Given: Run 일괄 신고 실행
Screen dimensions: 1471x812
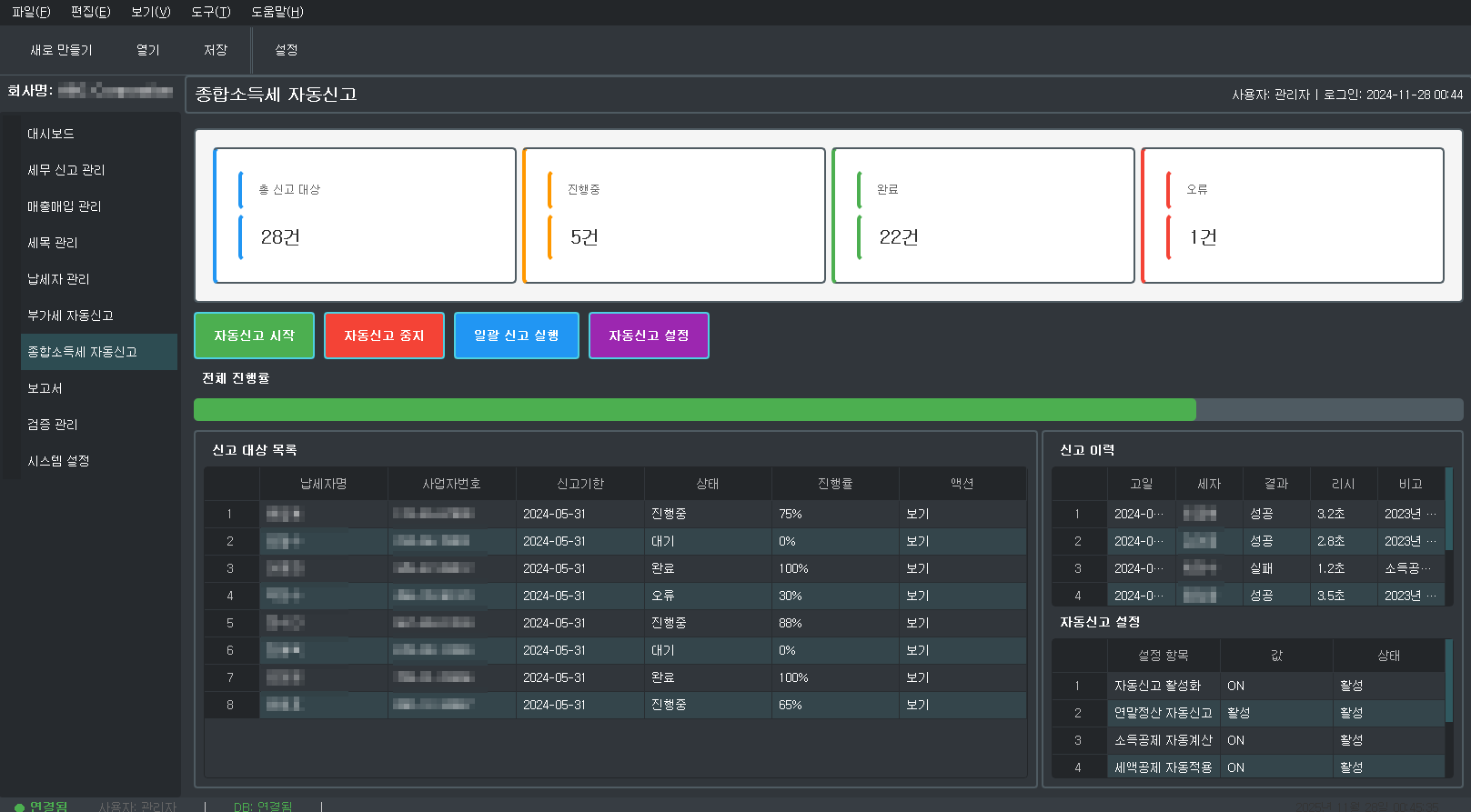Looking at the screenshot, I should point(516,336).
